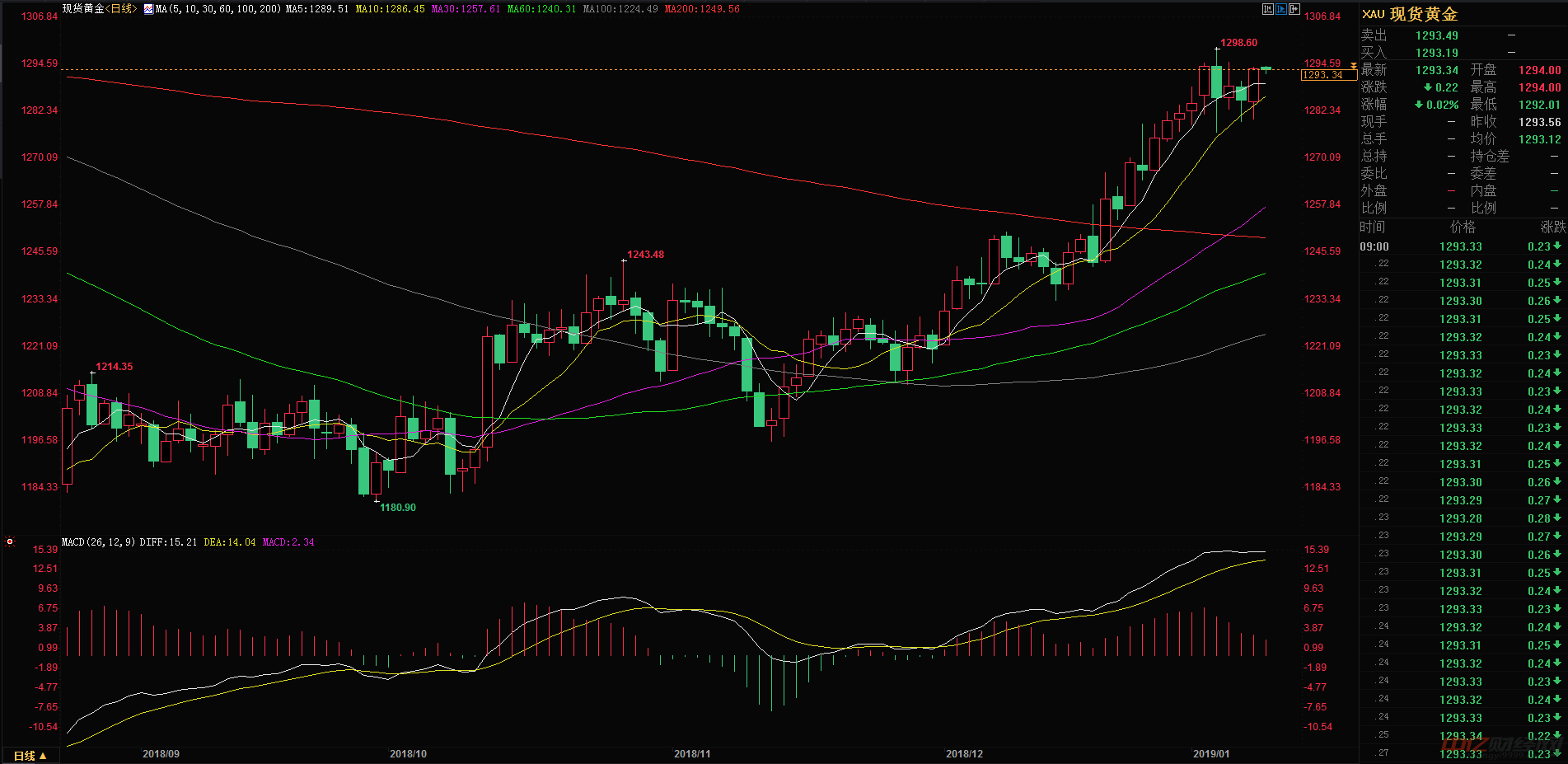Viewport: 1568px width, 764px height.
Task: Click the MA10:1286.45 value
Action: (x=391, y=9)
